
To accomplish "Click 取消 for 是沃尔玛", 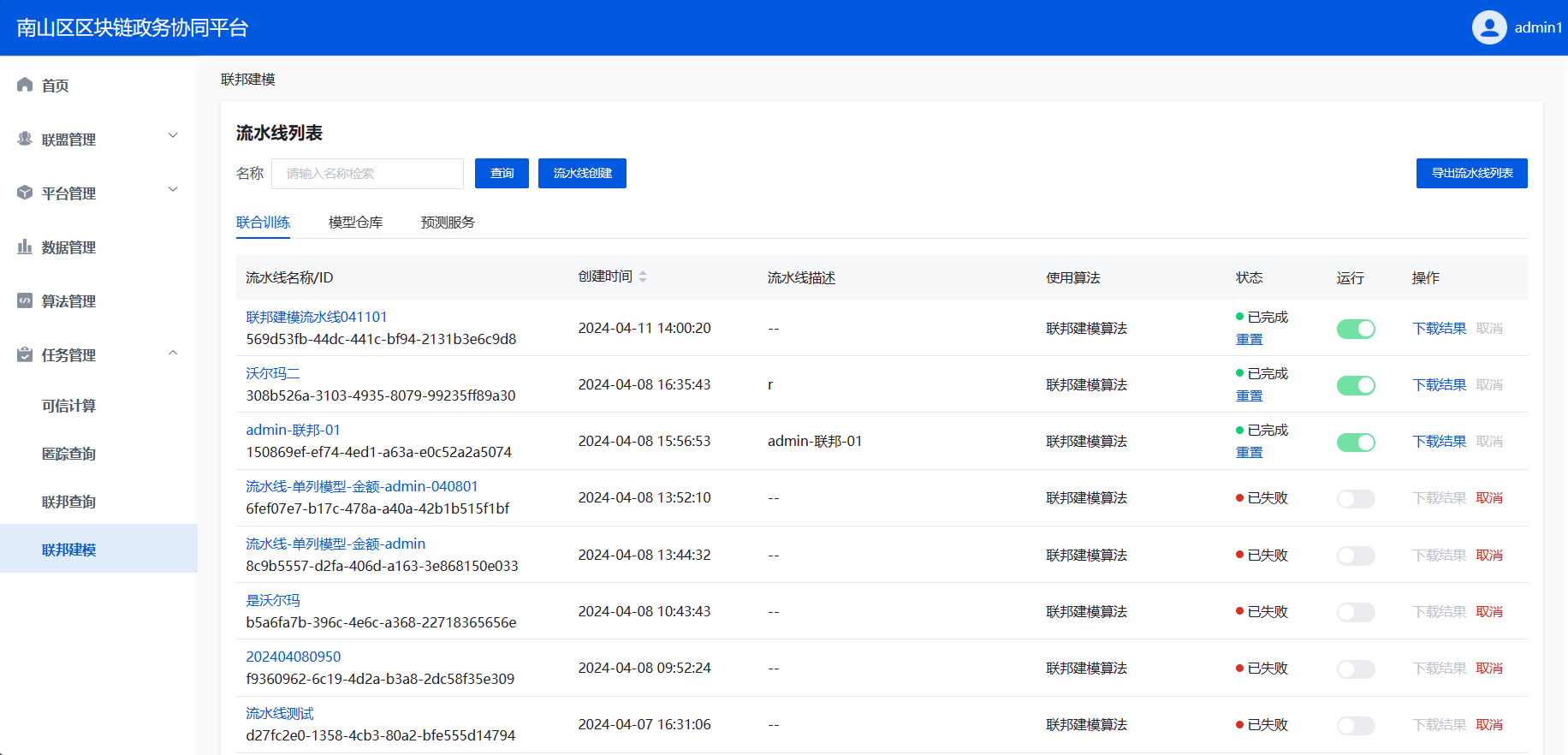I will point(1489,611).
